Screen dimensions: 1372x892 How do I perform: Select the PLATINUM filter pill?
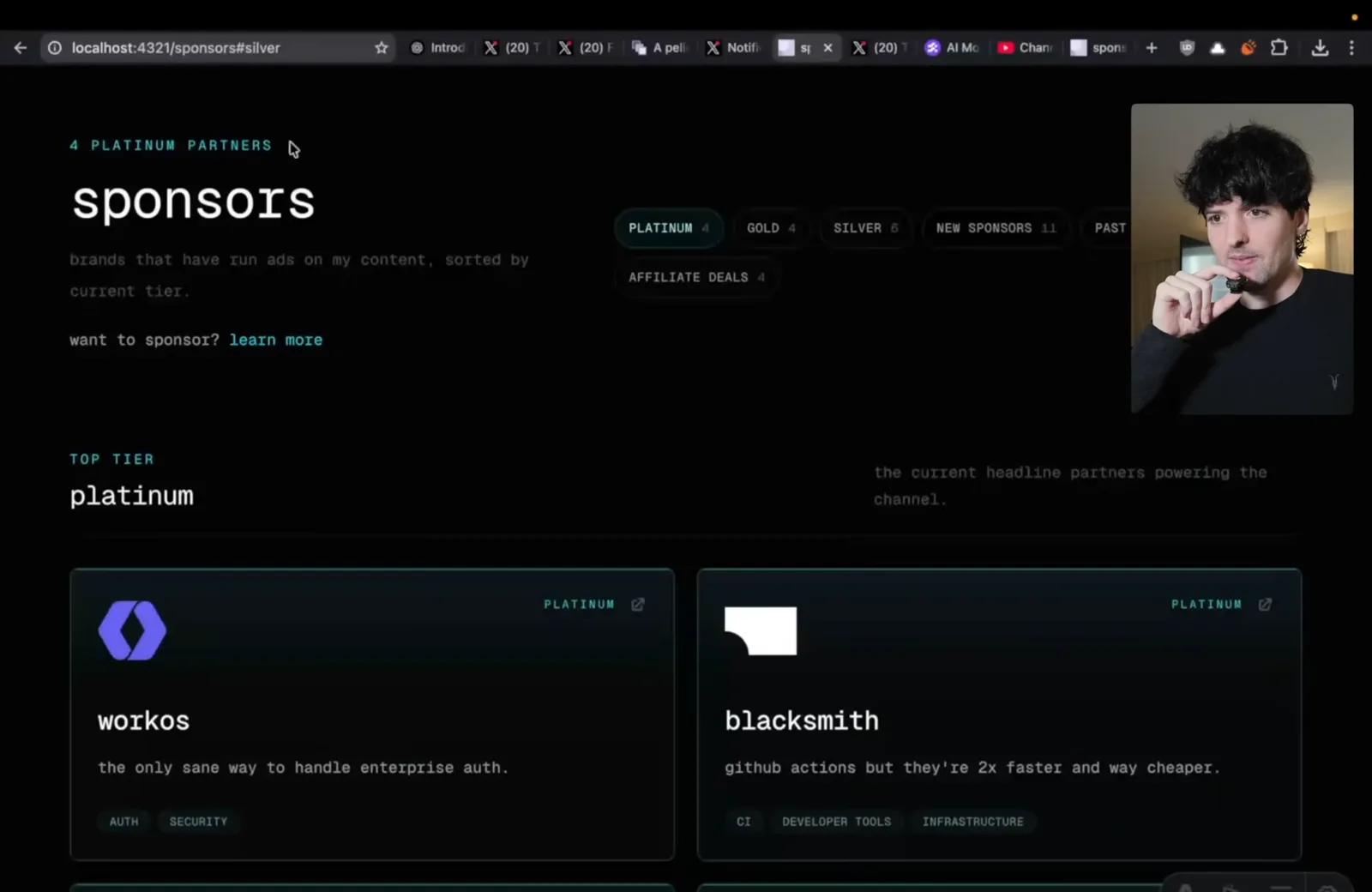coord(669,228)
